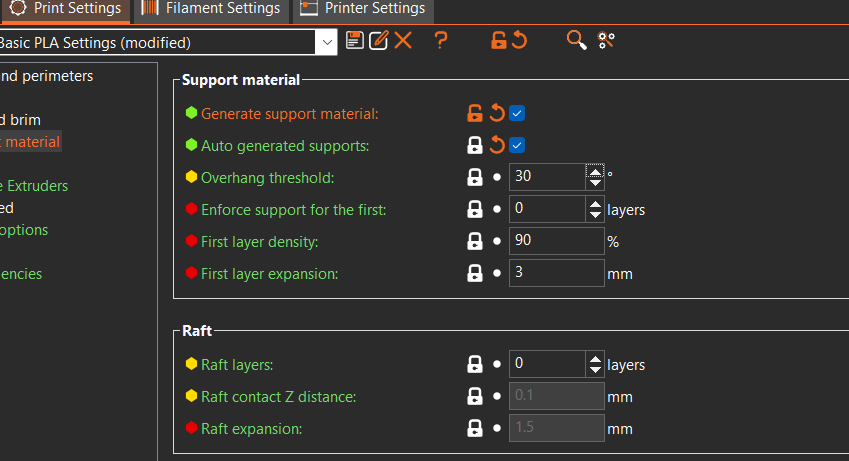This screenshot has height=461, width=849.
Task: Decrease Raft layers with down arrow
Action: click(595, 370)
